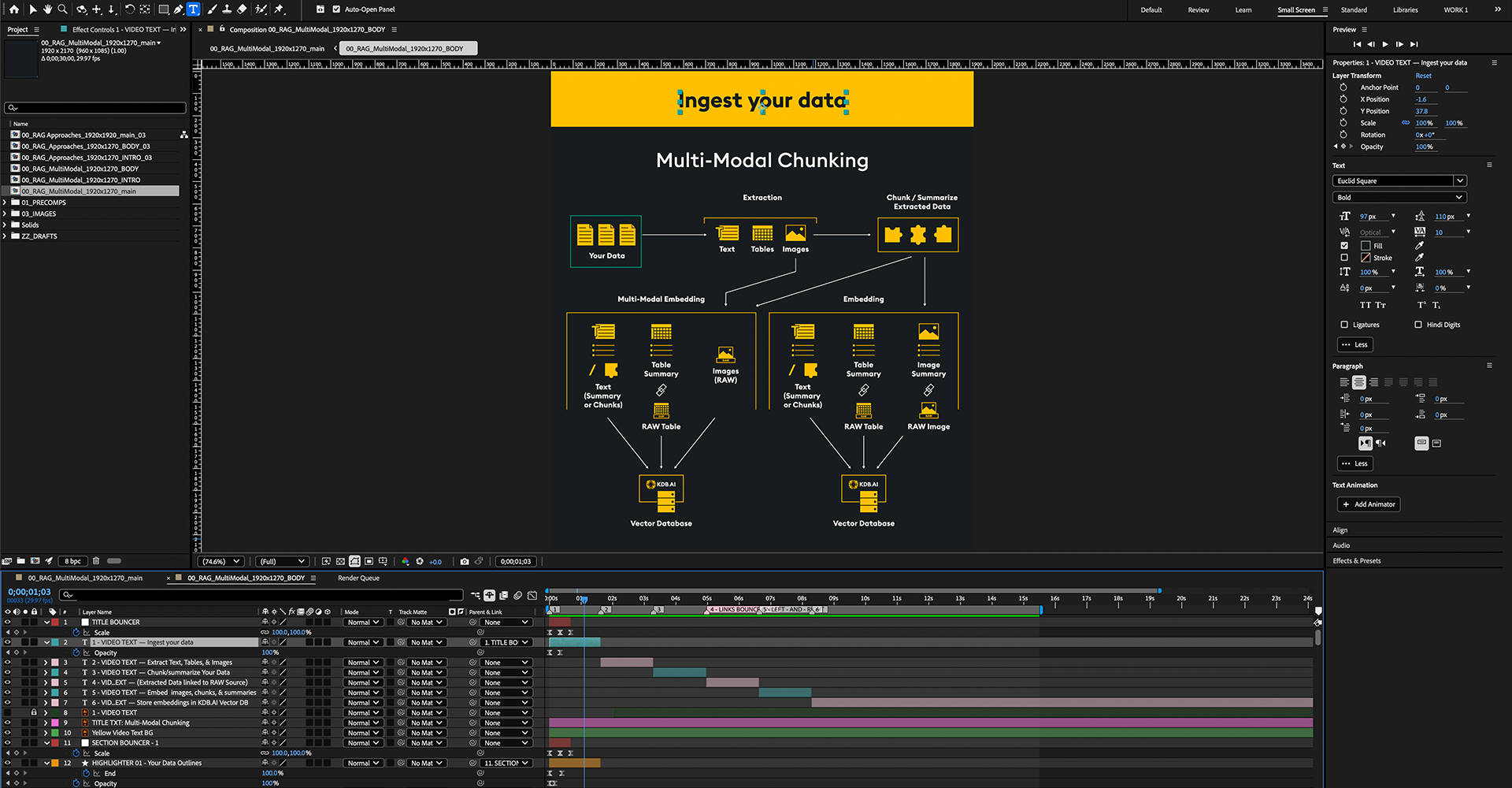Toggle the Auto-Open Panel checkbox

coord(336,9)
